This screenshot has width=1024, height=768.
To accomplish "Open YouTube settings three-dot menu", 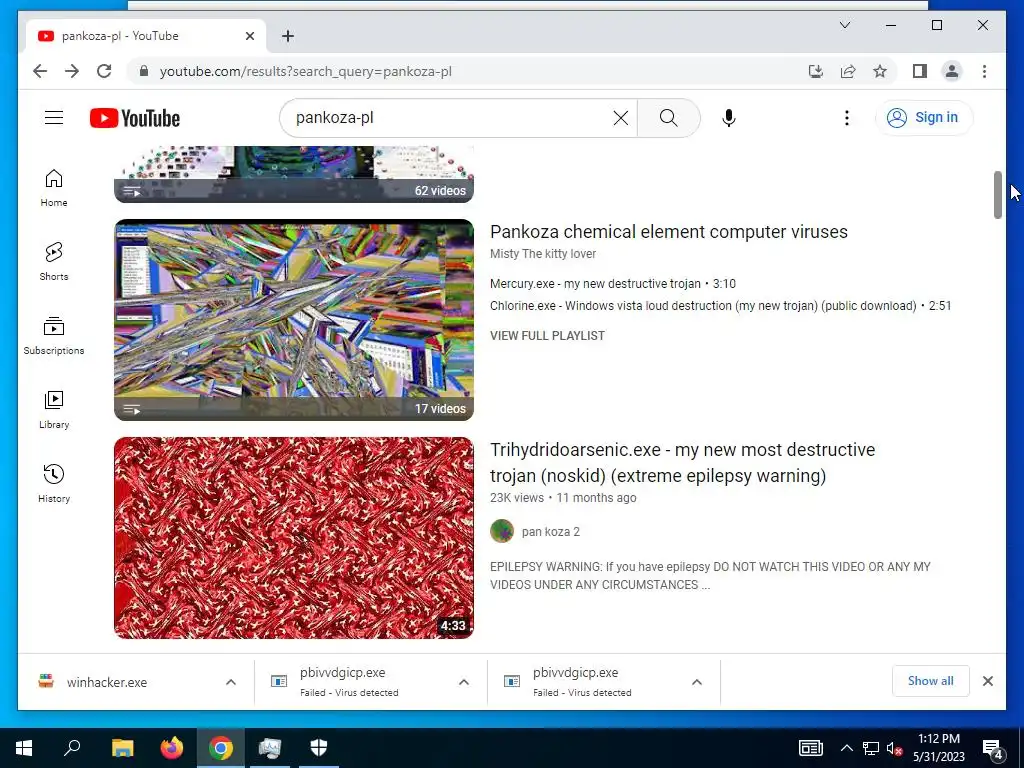I will tap(846, 118).
